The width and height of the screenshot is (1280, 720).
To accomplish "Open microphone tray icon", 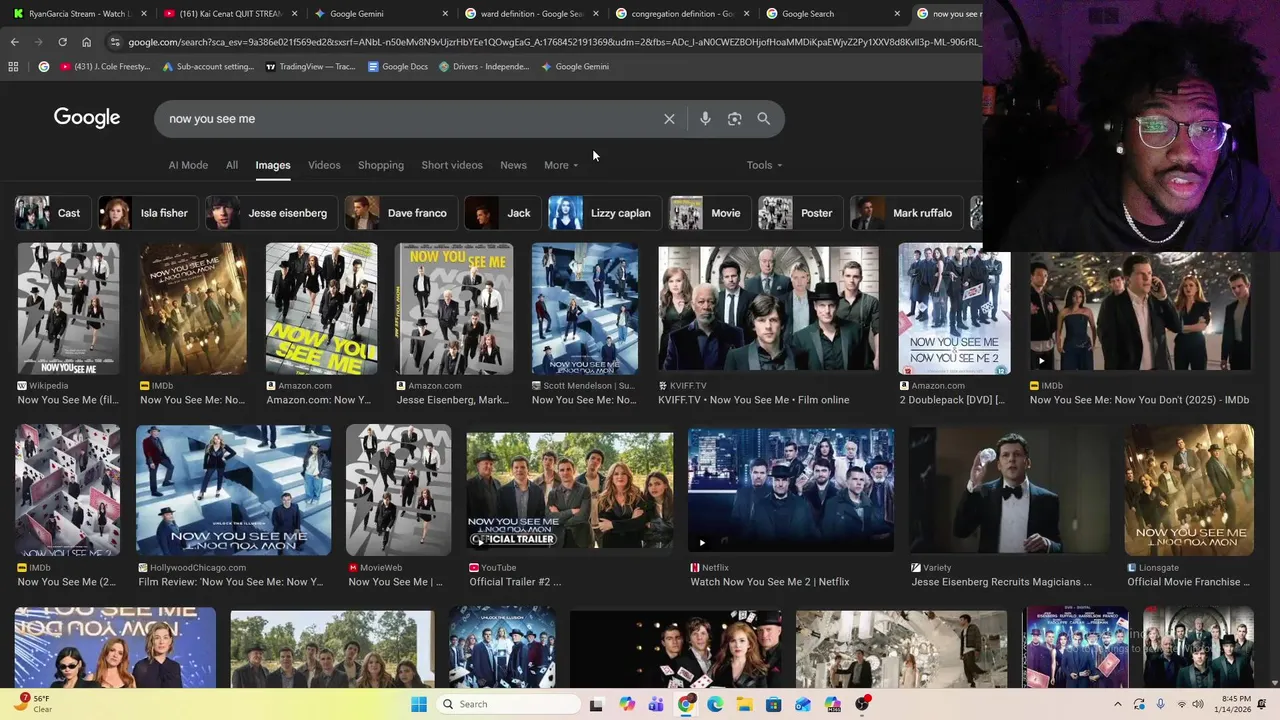I will [x=1160, y=704].
